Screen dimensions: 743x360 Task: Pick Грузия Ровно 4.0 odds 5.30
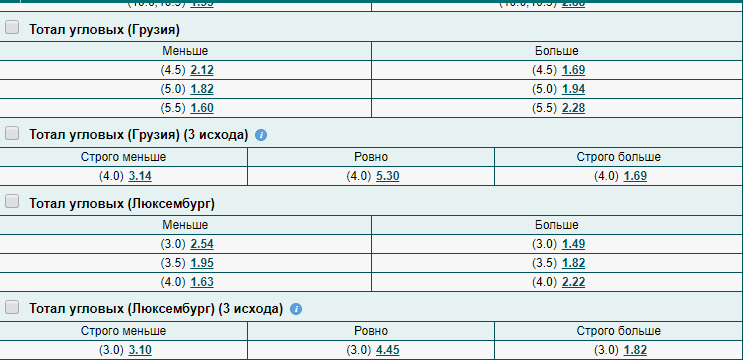coord(388,177)
